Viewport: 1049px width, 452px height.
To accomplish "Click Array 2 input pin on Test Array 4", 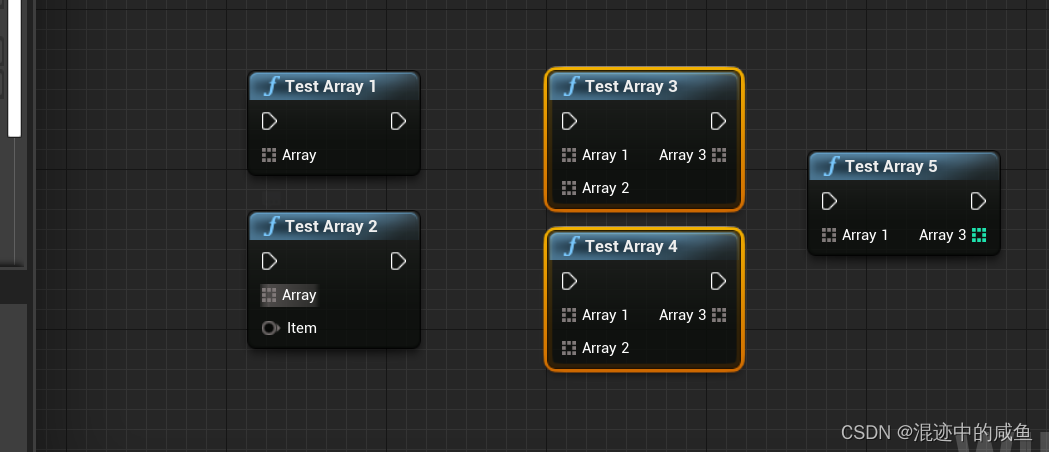I will coord(569,348).
